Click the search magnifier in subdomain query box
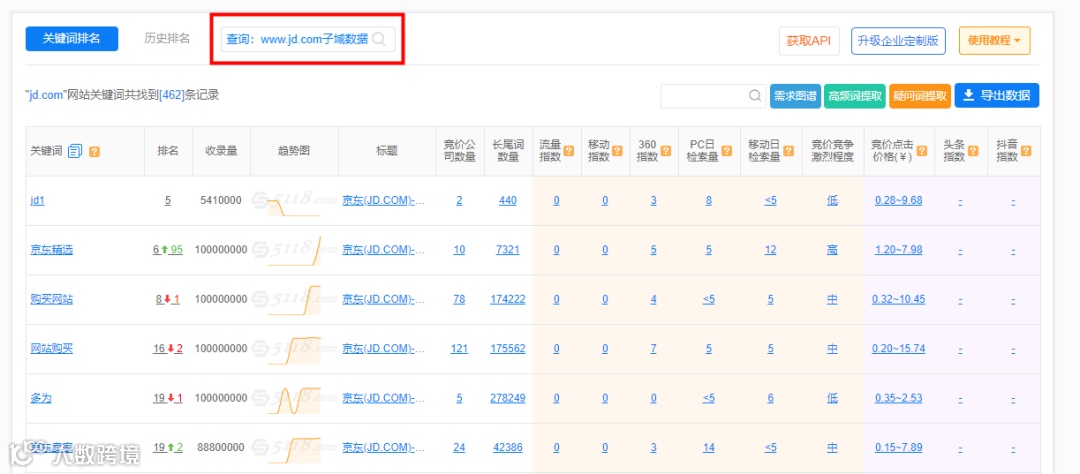The image size is (1080, 474). pos(379,39)
